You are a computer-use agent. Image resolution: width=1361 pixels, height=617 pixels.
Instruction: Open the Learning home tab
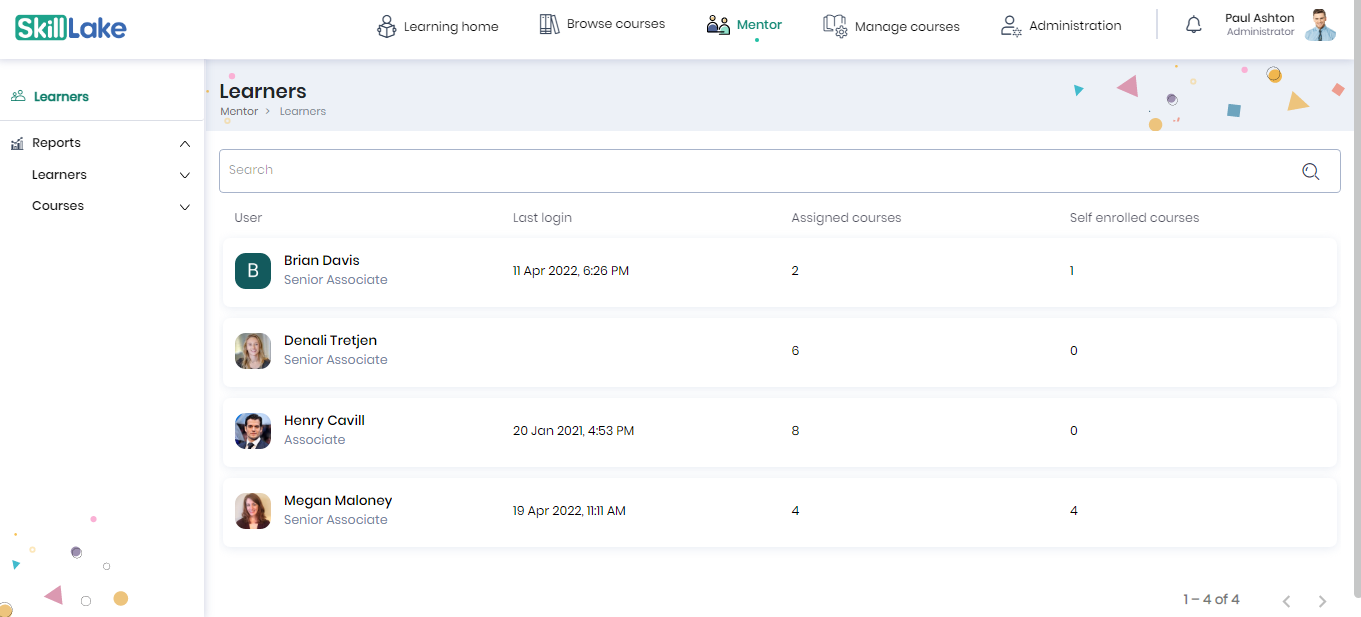coord(437,27)
